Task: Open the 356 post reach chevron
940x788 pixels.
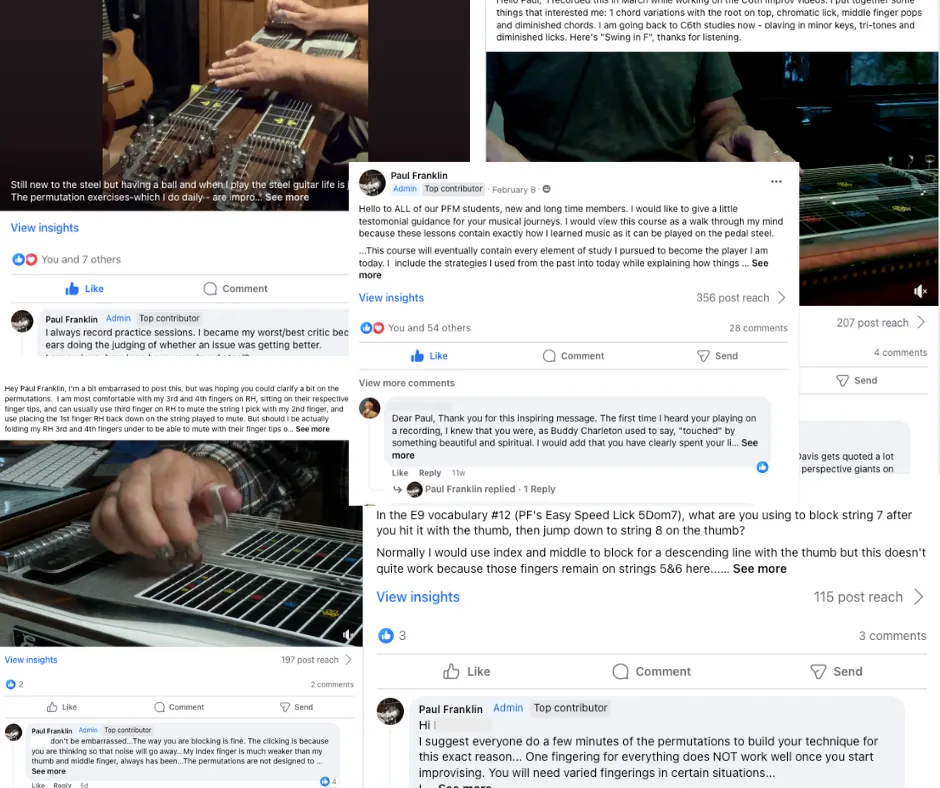Action: coord(782,298)
